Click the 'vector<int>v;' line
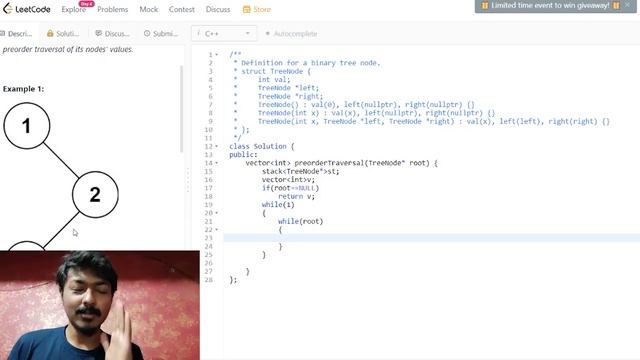640x360 pixels. click(x=288, y=180)
